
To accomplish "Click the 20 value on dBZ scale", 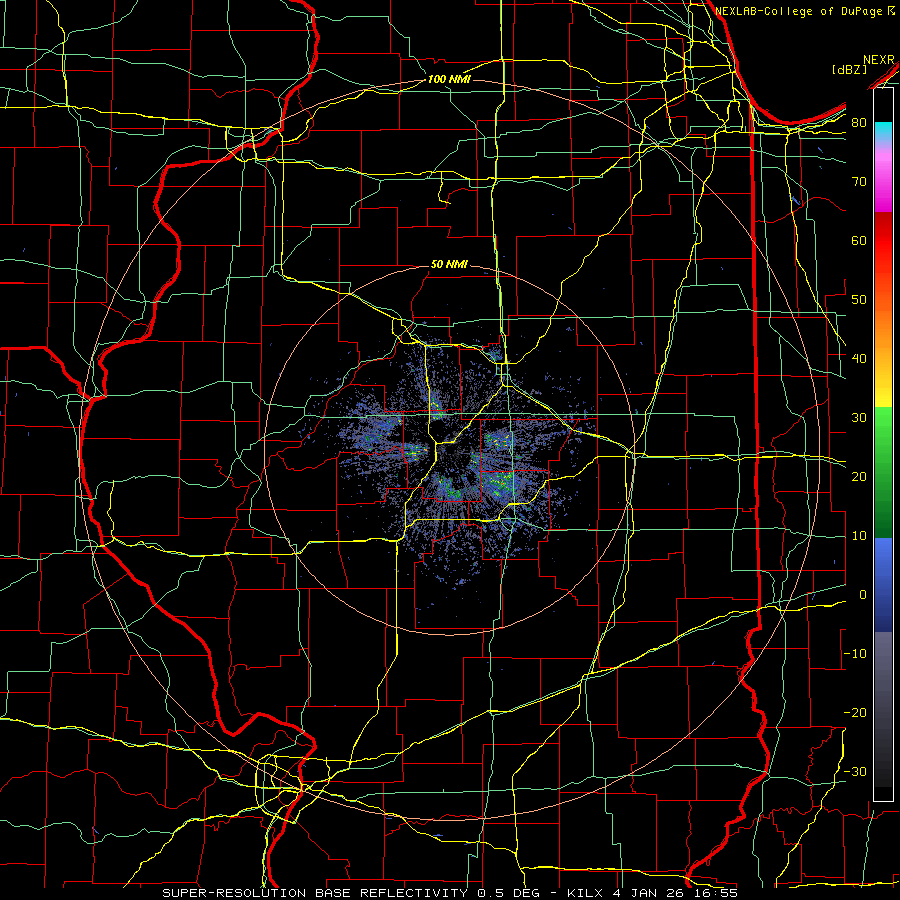I will [x=859, y=476].
